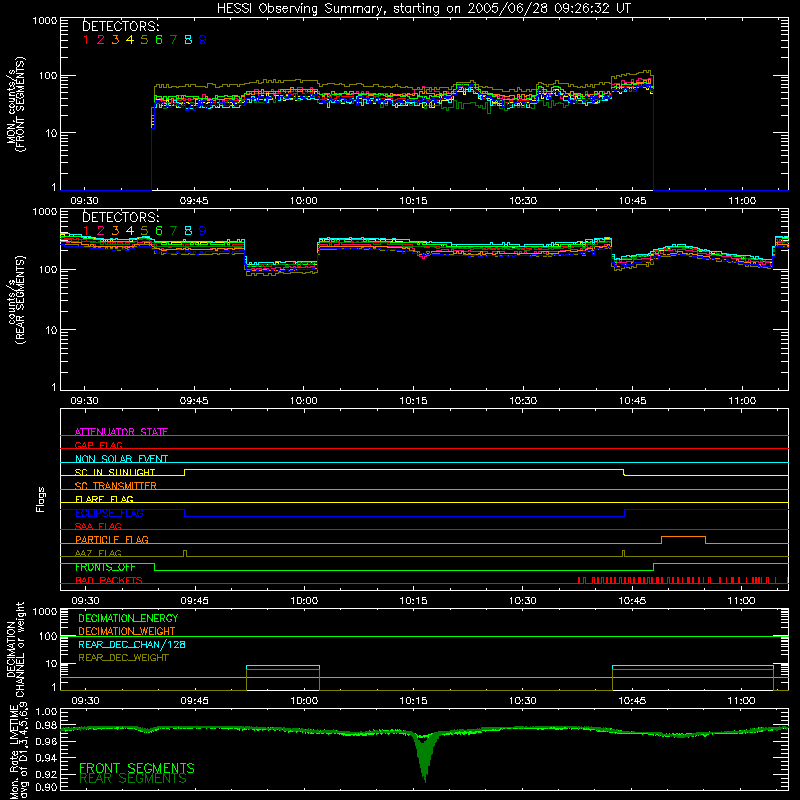Image resolution: width=800 pixels, height=800 pixels.
Task: Pick detector 5 legend number in rear segments plot
Action: [x=144, y=231]
